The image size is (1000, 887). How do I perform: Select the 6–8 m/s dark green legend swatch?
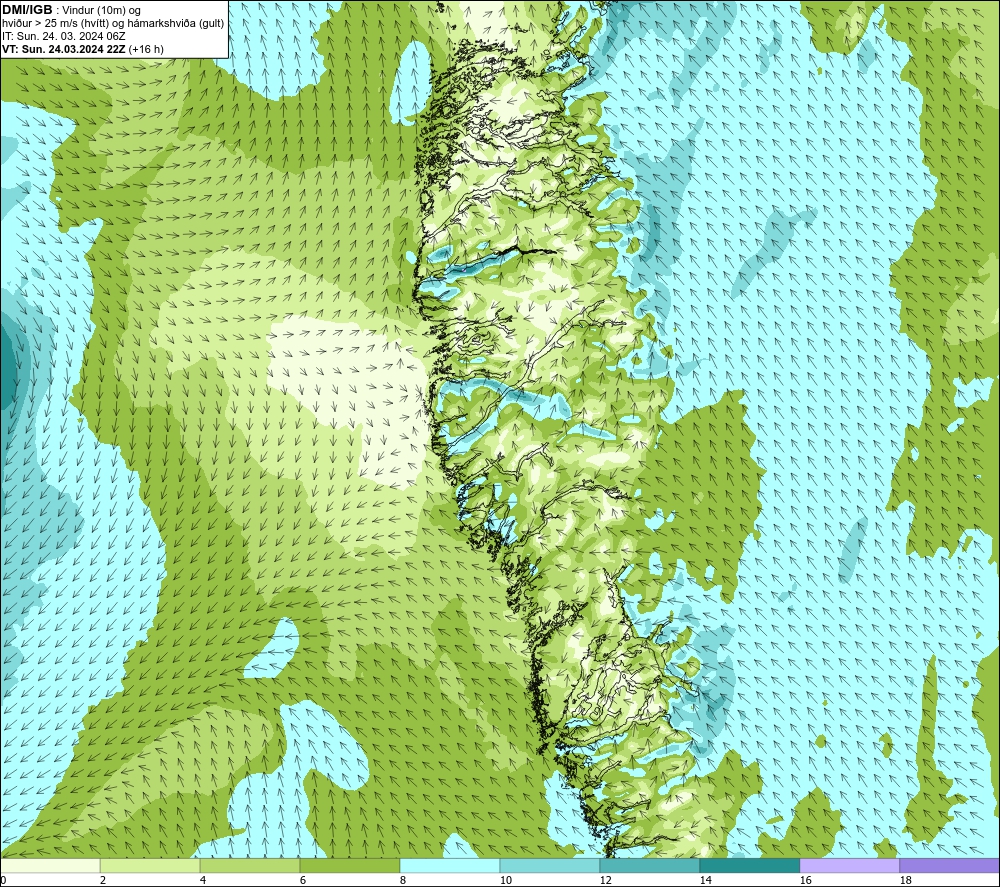(x=349, y=865)
